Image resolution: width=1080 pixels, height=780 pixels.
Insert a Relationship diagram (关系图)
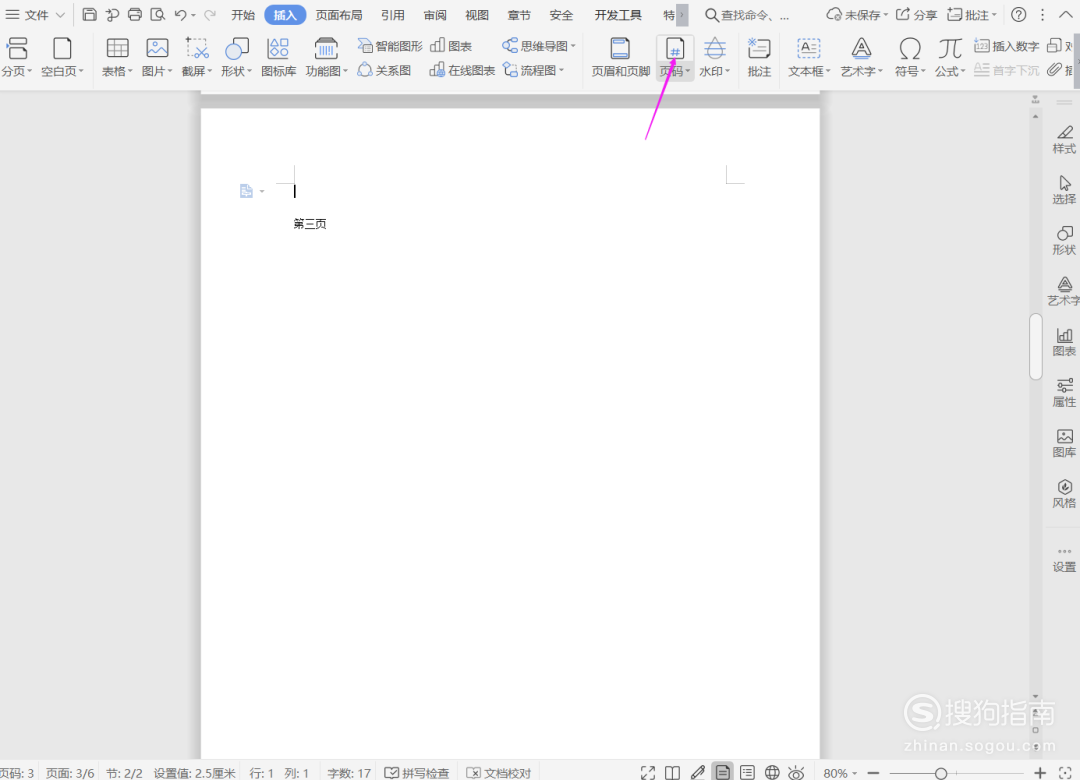click(384, 70)
